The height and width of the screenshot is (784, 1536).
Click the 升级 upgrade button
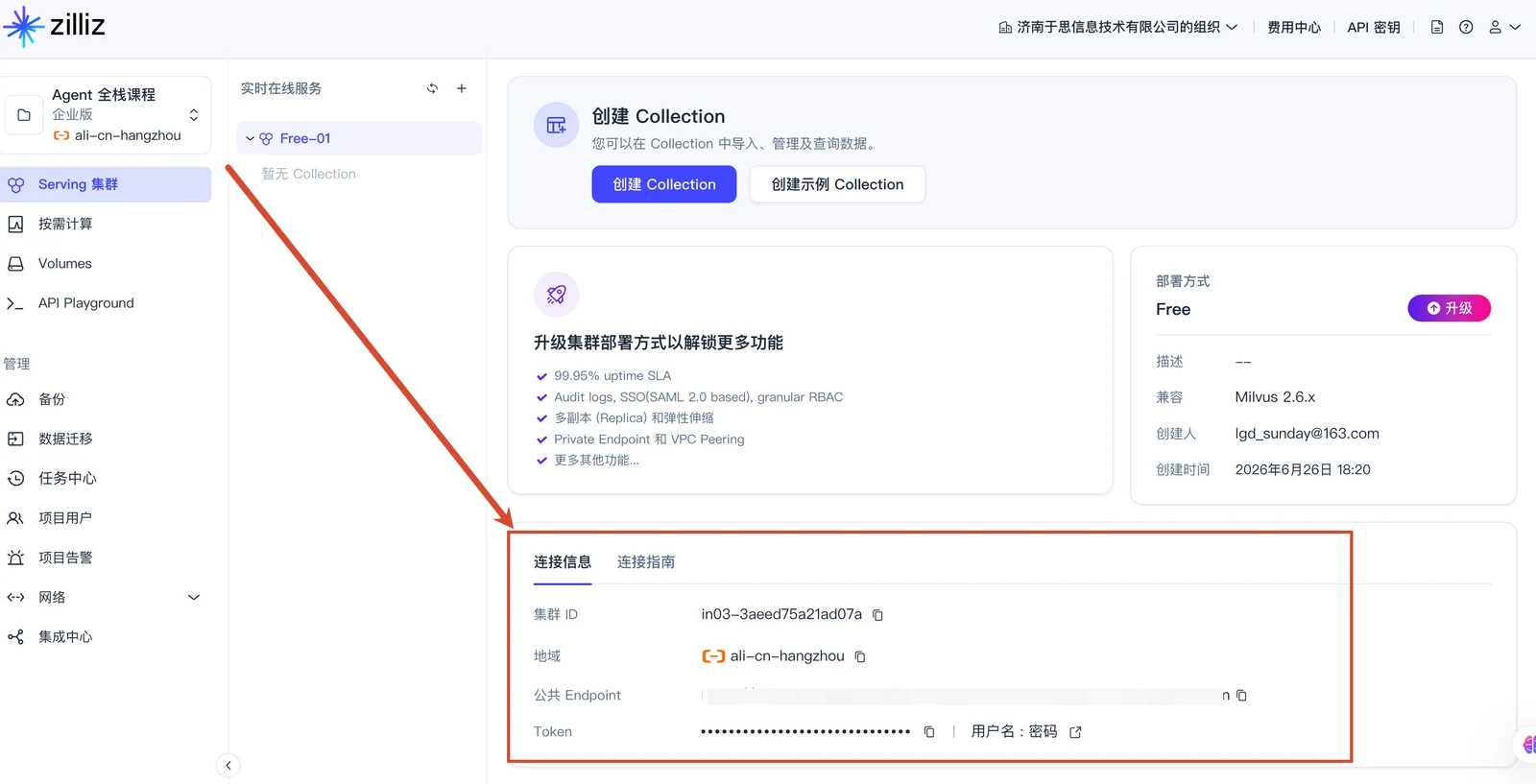pyautogui.click(x=1450, y=308)
